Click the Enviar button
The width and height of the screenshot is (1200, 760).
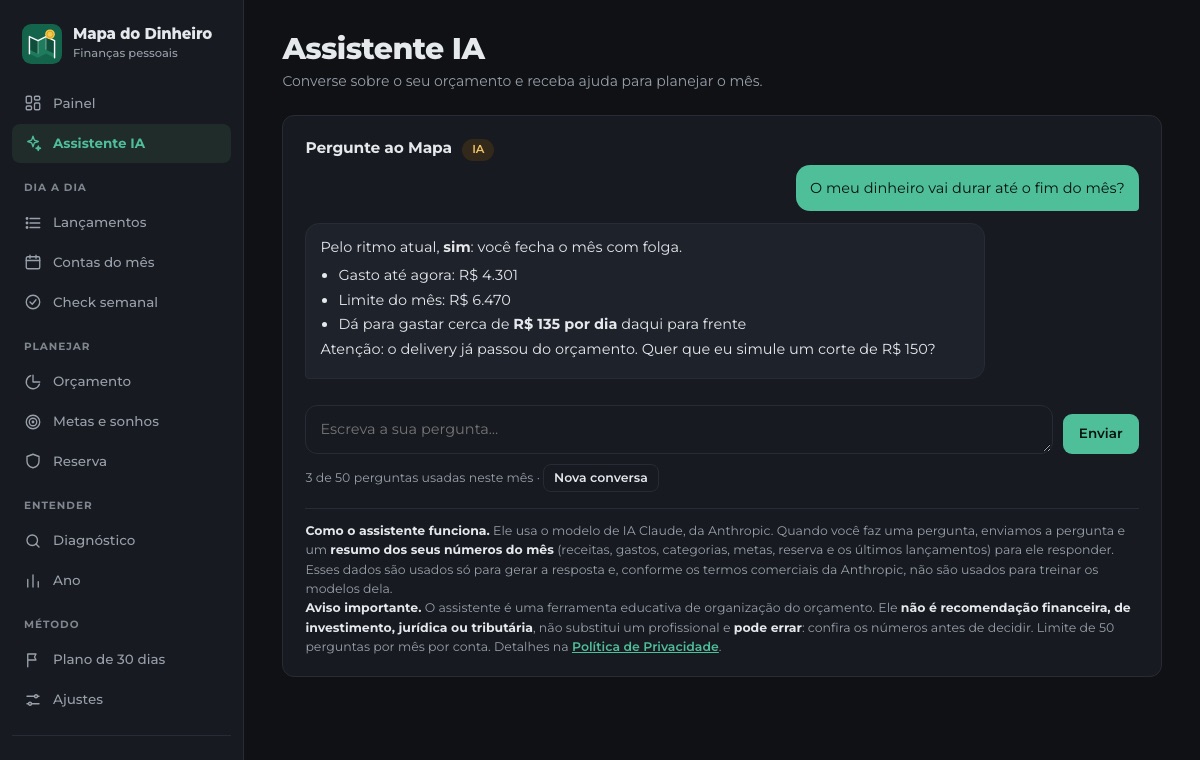[1100, 433]
